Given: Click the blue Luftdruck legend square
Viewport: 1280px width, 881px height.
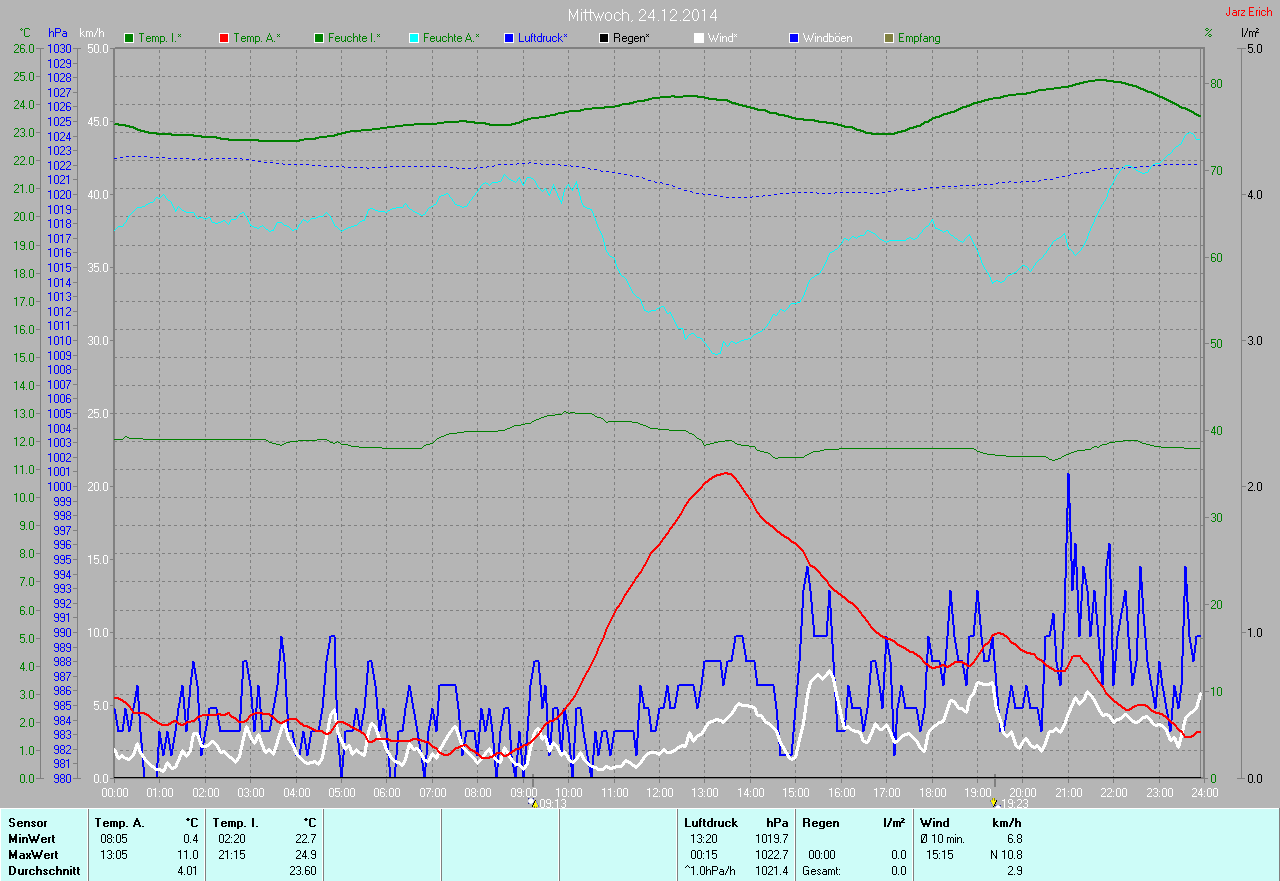Looking at the screenshot, I should (509, 38).
